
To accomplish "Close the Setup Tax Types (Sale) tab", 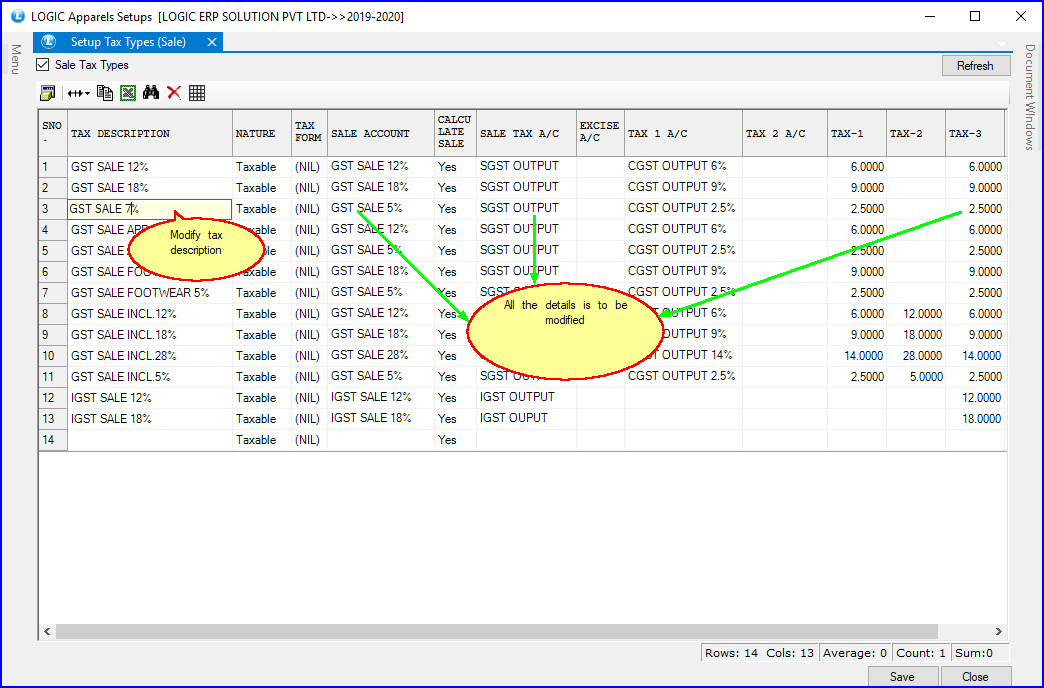I will 212,42.
